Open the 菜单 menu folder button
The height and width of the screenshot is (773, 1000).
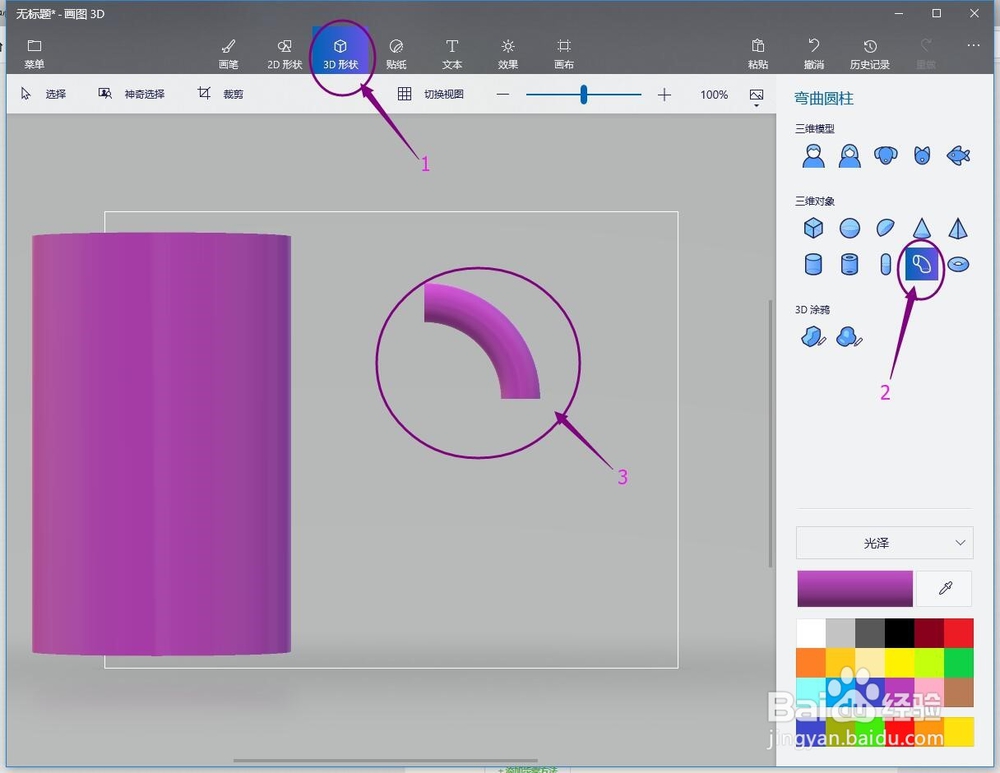click(x=34, y=54)
